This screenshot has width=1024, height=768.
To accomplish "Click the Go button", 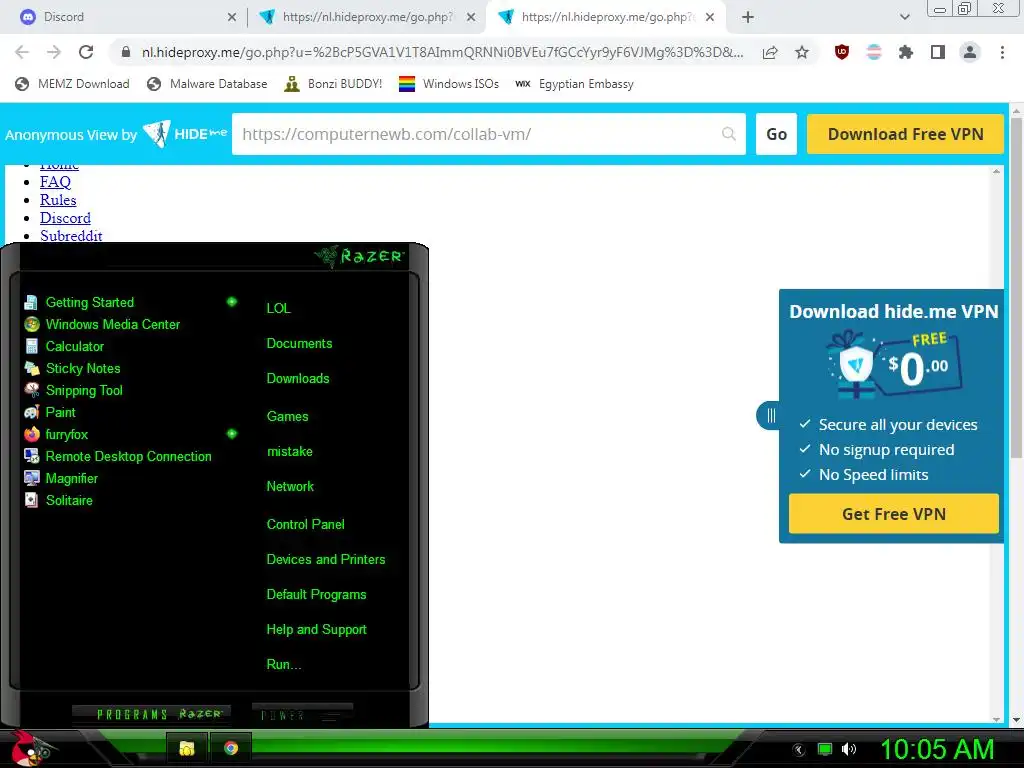I will pyautogui.click(x=776, y=134).
